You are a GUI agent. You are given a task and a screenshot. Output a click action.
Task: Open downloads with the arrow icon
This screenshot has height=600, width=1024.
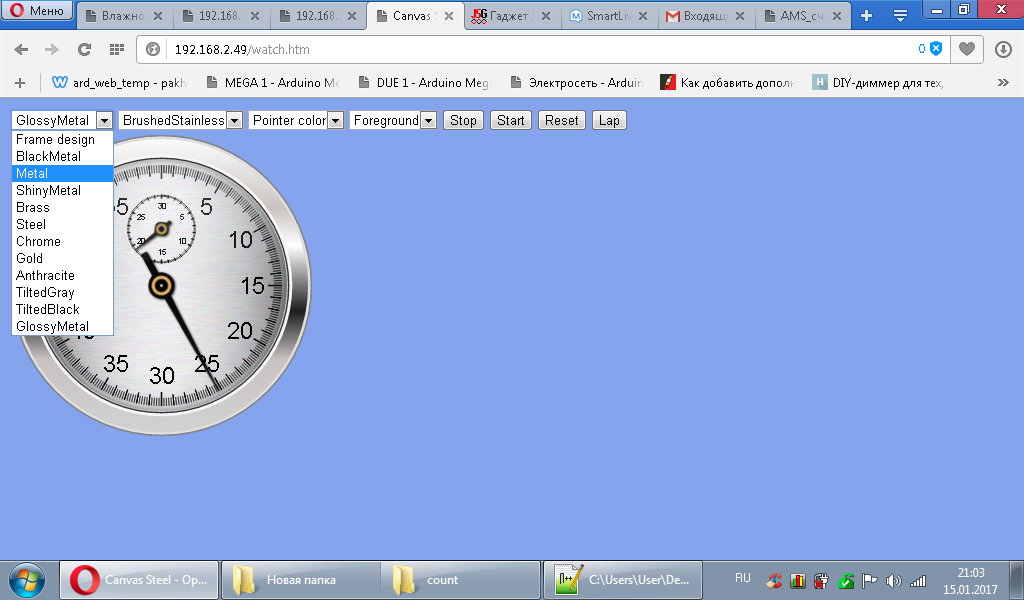coord(1002,47)
